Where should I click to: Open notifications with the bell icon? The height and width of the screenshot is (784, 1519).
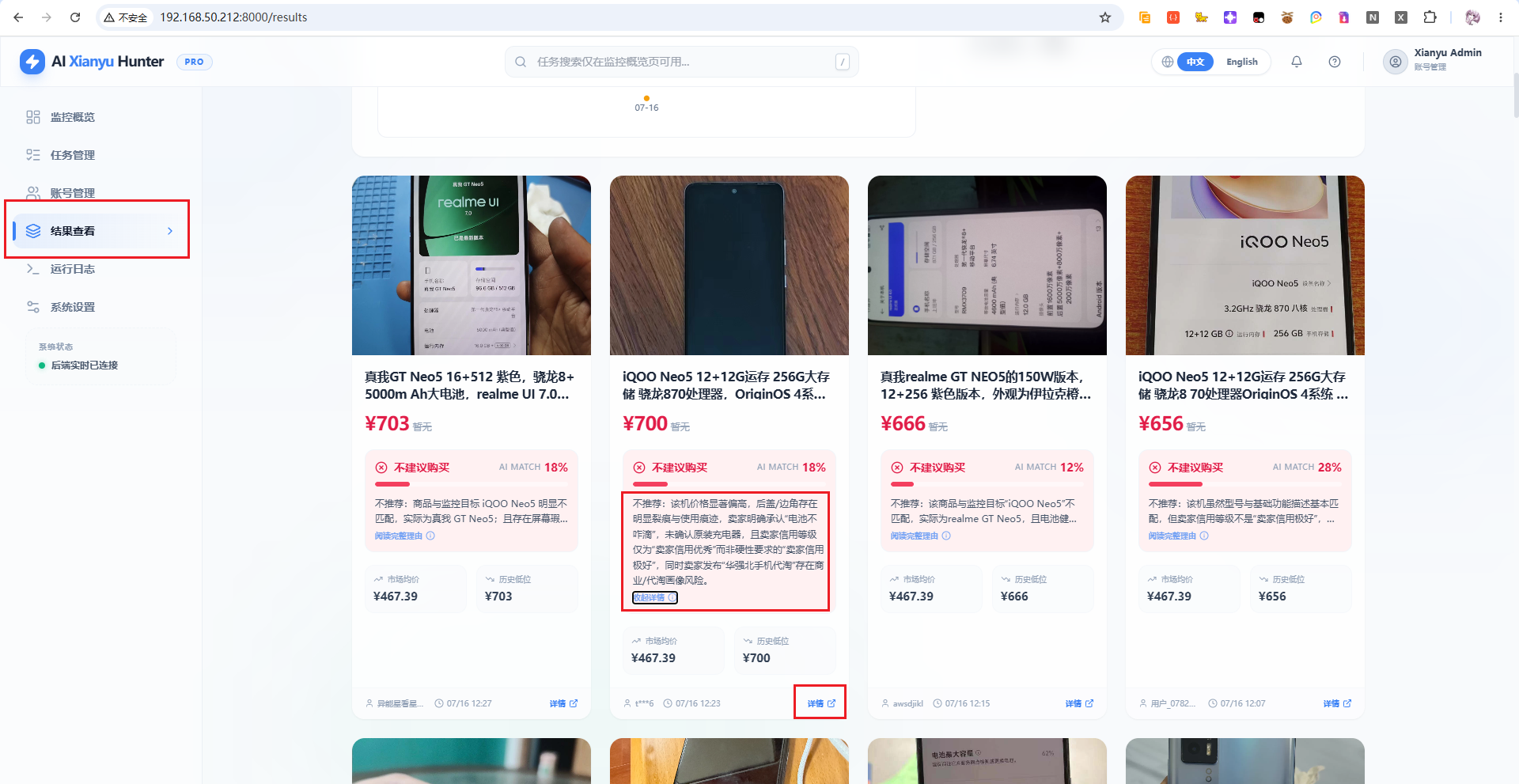click(1297, 62)
